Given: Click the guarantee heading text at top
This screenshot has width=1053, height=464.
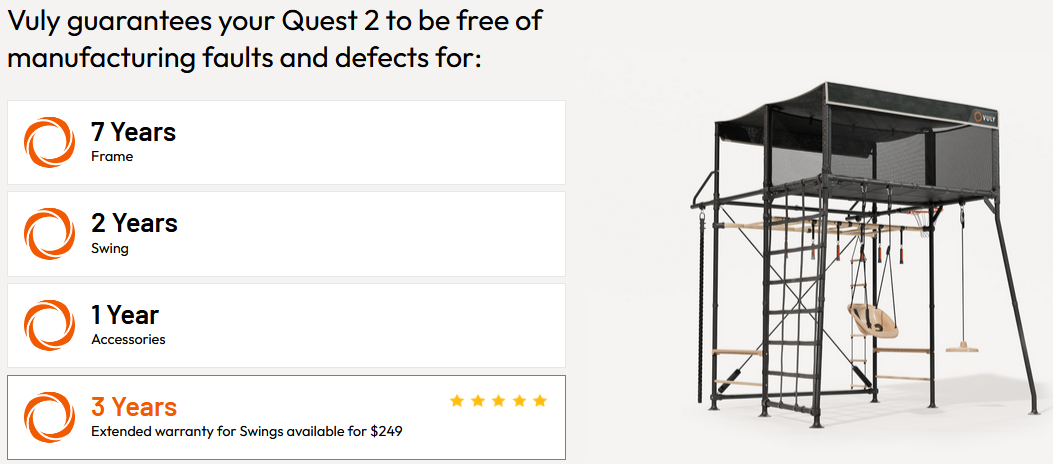Looking at the screenshot, I should pyautogui.click(x=275, y=39).
